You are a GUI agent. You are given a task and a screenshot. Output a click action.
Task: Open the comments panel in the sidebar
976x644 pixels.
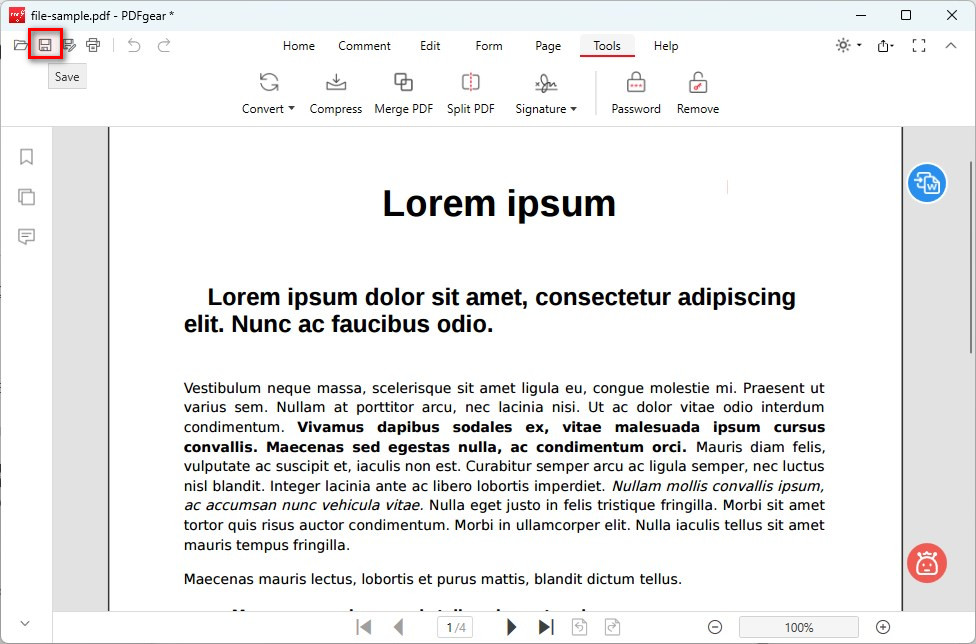(x=26, y=237)
